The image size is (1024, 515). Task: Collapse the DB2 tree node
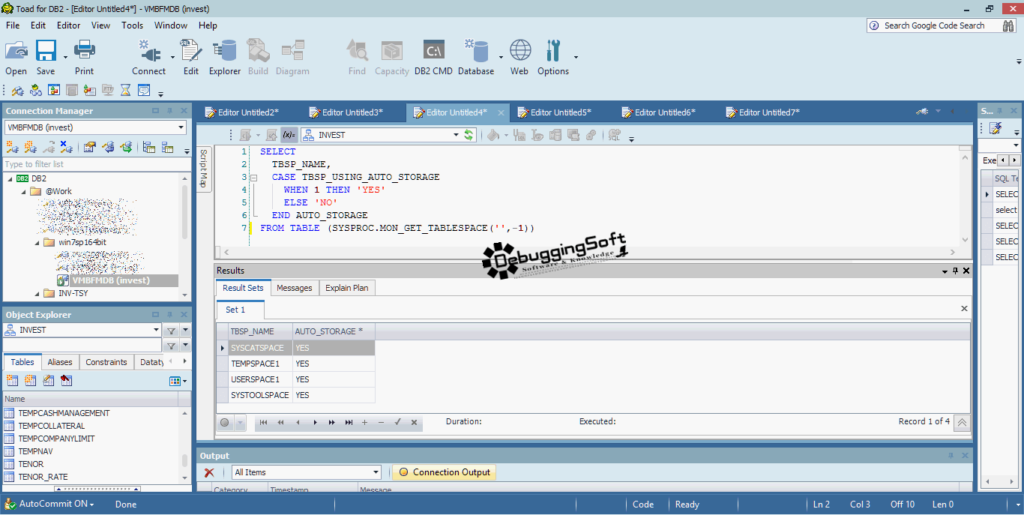(x=10, y=179)
